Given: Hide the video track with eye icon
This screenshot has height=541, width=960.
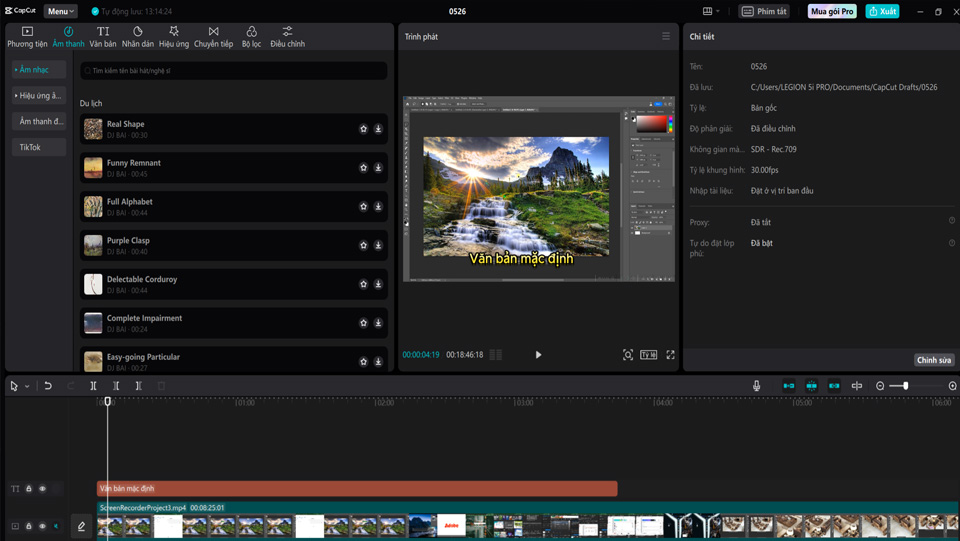Looking at the screenshot, I should [x=42, y=526].
